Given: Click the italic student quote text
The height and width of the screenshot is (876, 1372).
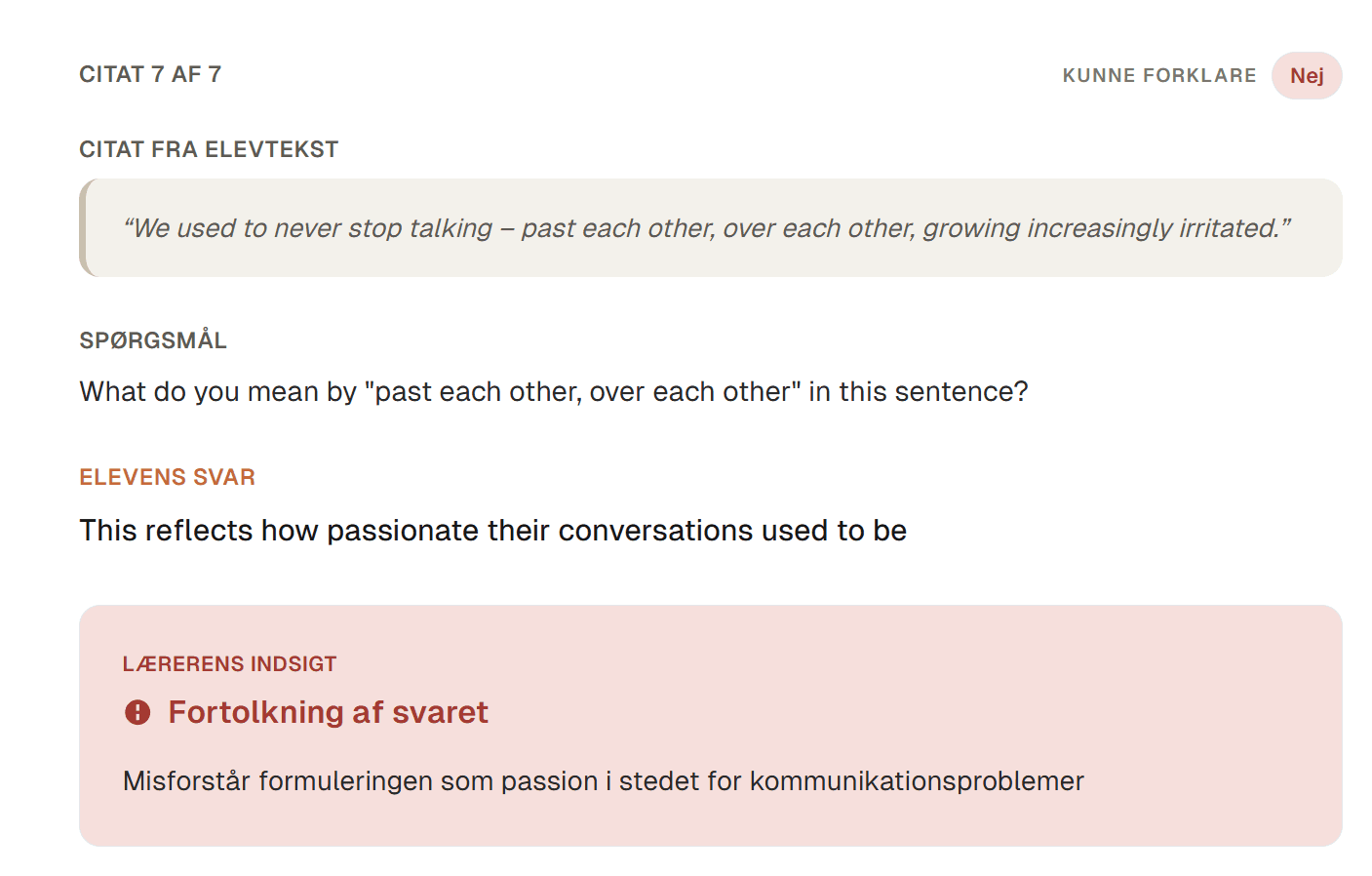Looking at the screenshot, I should click(x=706, y=228).
